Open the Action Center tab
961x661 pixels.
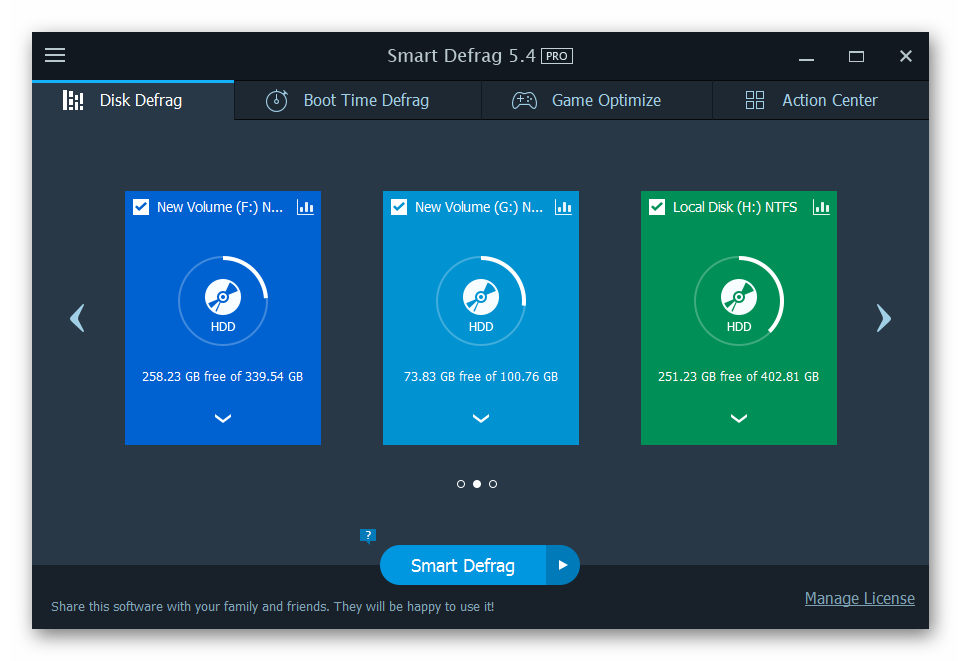(821, 100)
